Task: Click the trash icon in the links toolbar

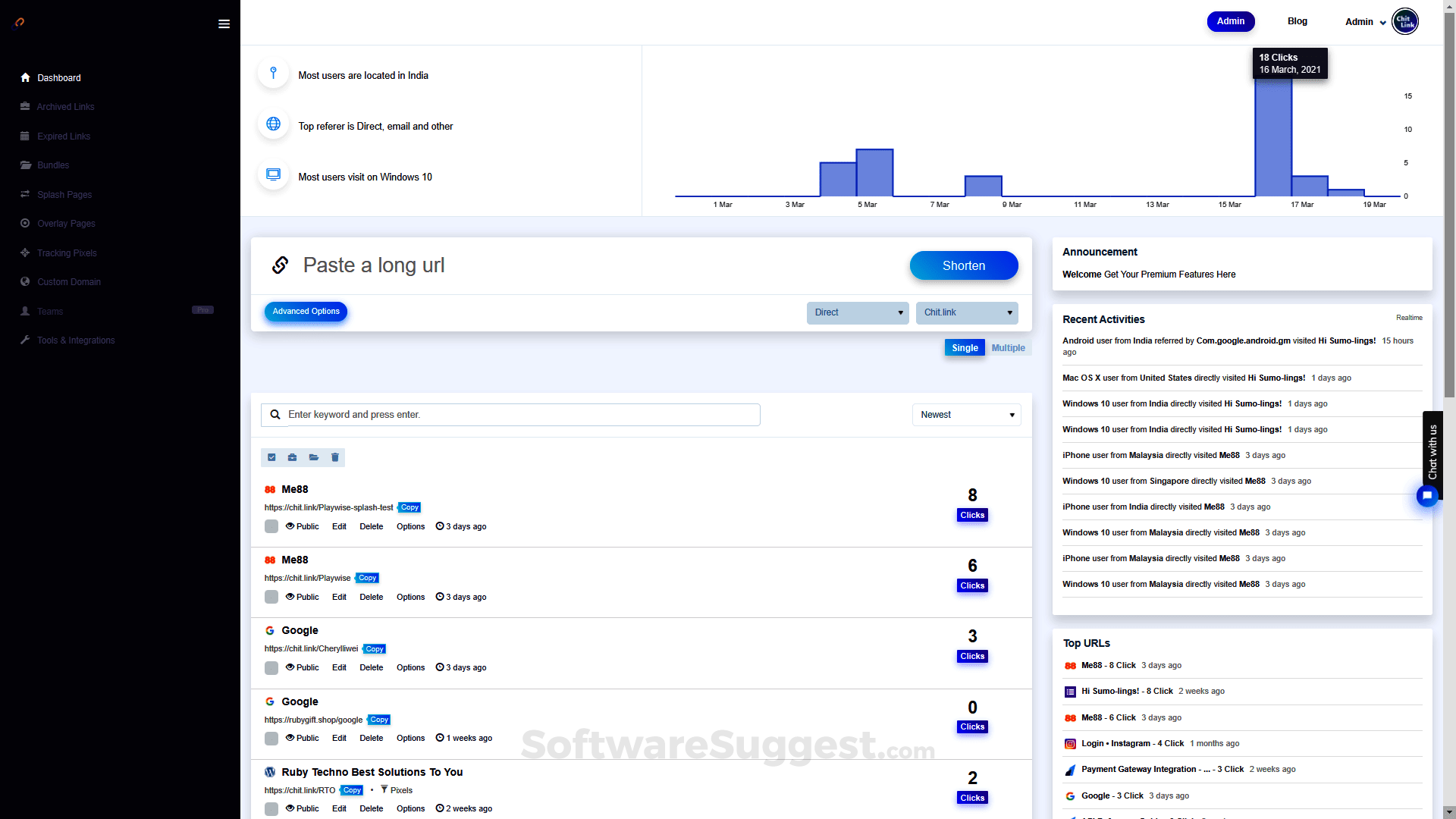Action: (335, 457)
